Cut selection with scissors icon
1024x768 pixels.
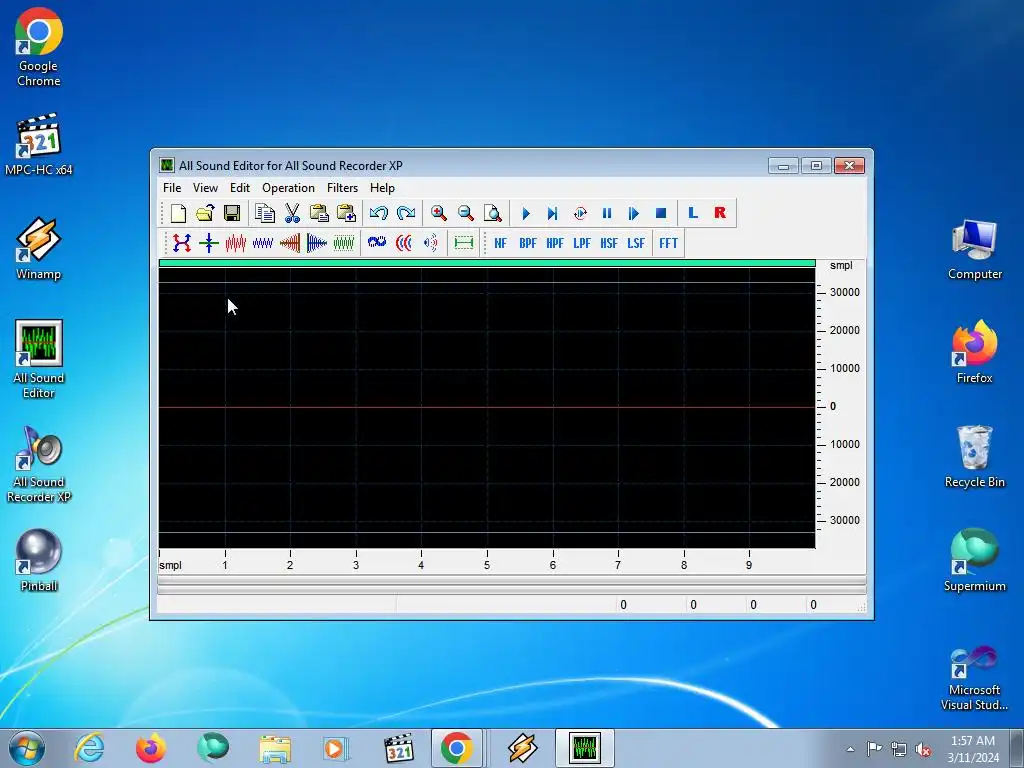coord(292,214)
